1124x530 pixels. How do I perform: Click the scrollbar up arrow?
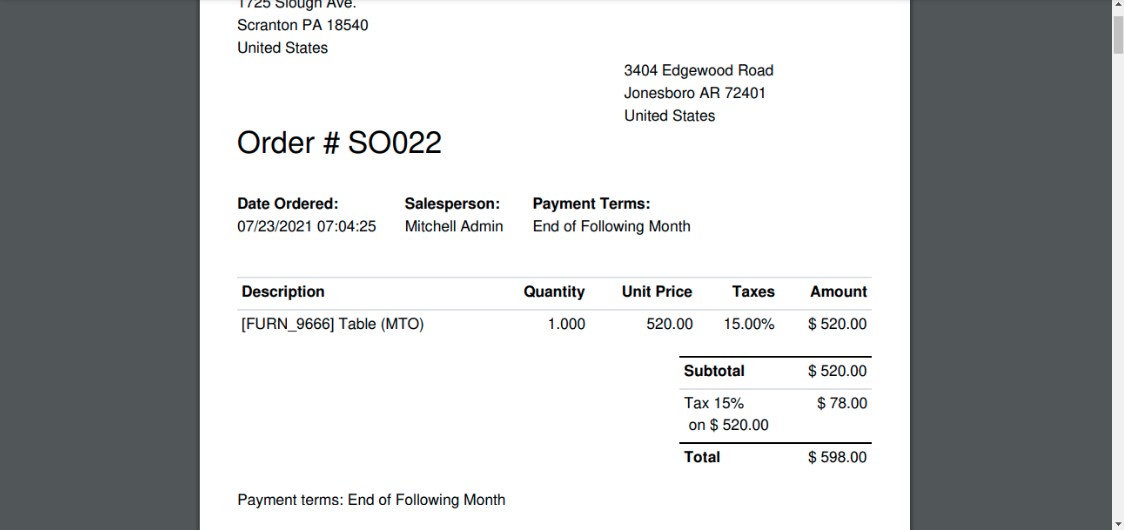(1118, 5)
